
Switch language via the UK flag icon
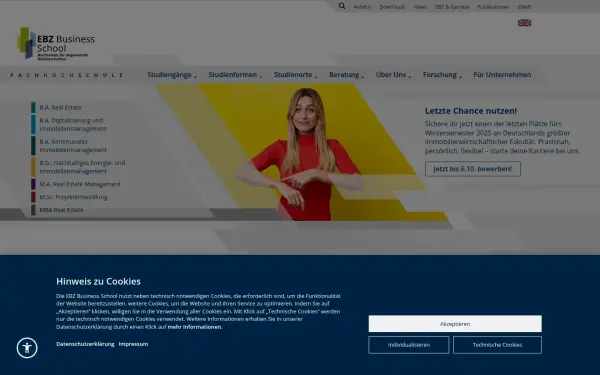click(524, 23)
